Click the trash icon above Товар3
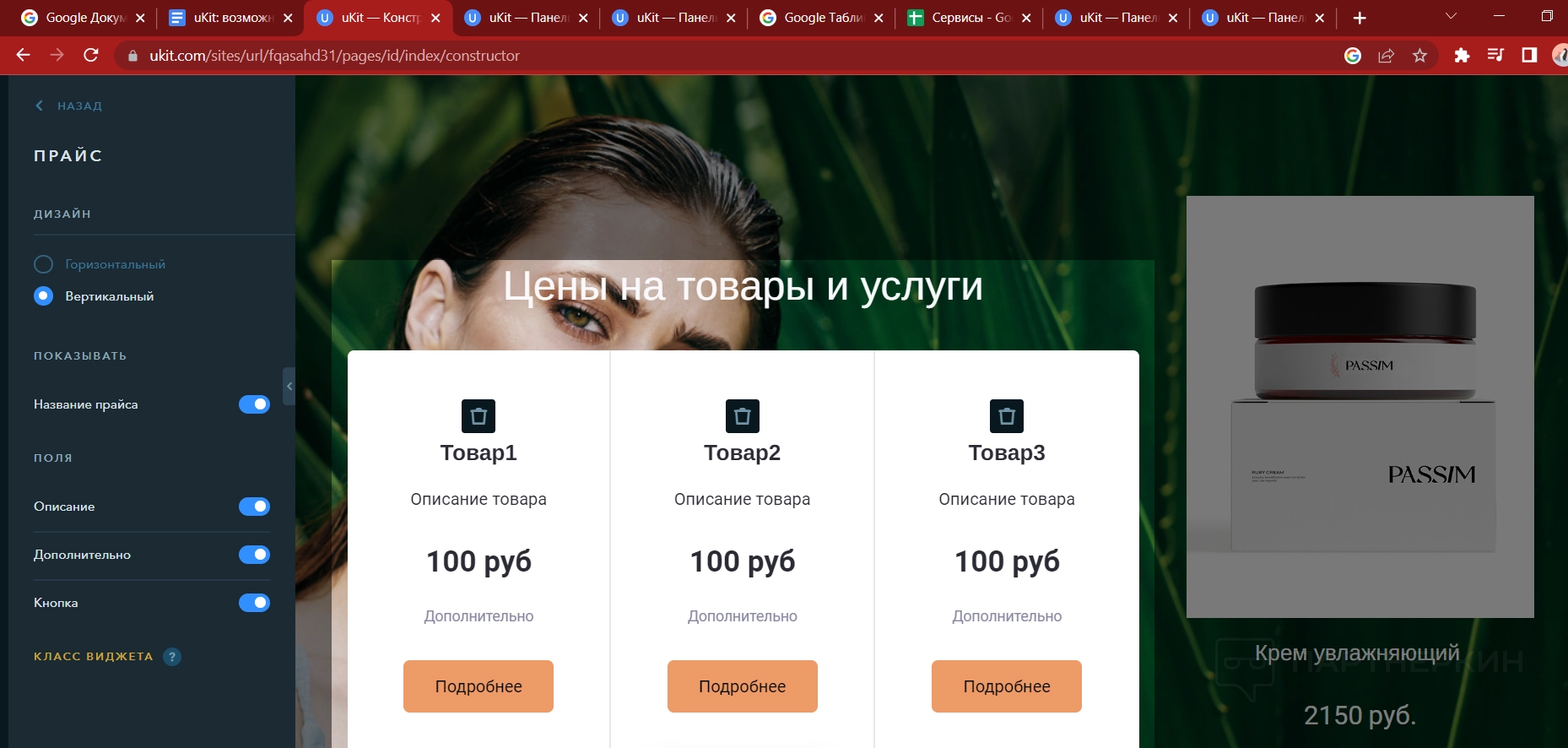 pyautogui.click(x=1007, y=416)
